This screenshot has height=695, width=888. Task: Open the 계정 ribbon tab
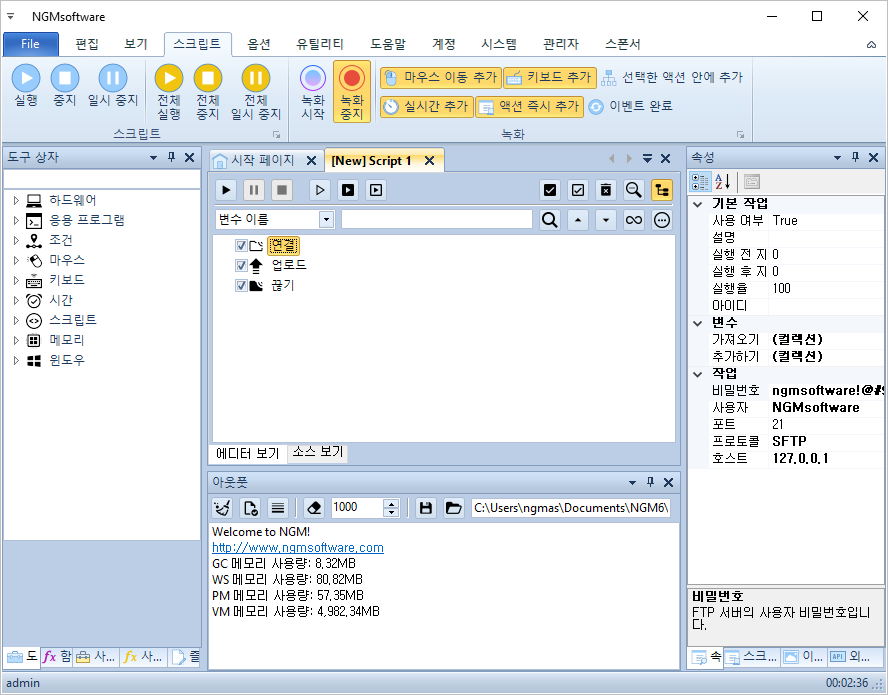pos(444,44)
